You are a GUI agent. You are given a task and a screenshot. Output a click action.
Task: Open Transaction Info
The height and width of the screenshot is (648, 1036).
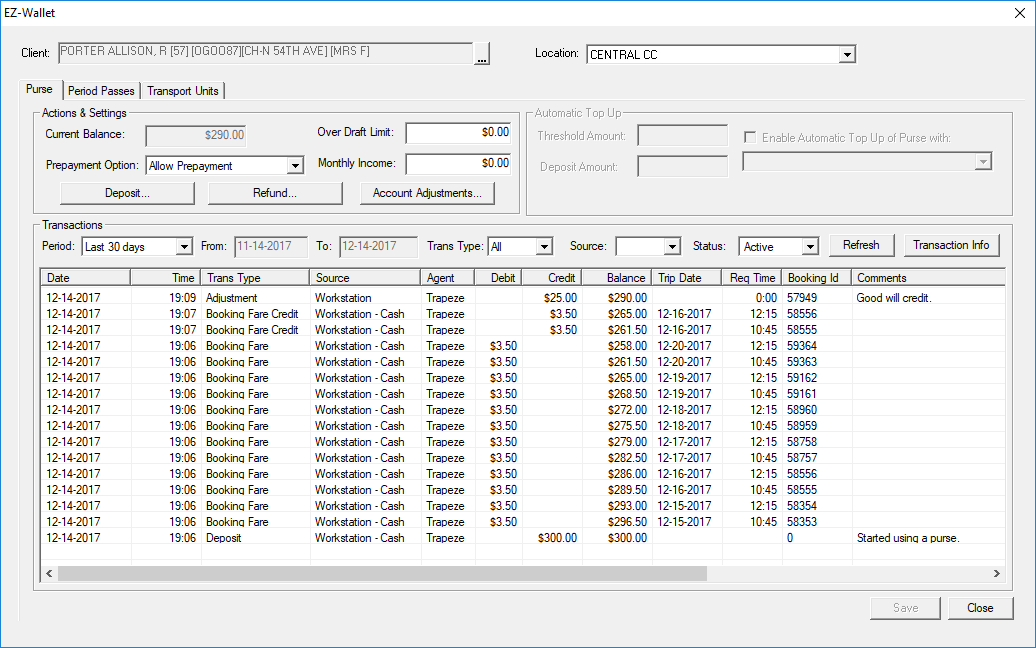951,245
